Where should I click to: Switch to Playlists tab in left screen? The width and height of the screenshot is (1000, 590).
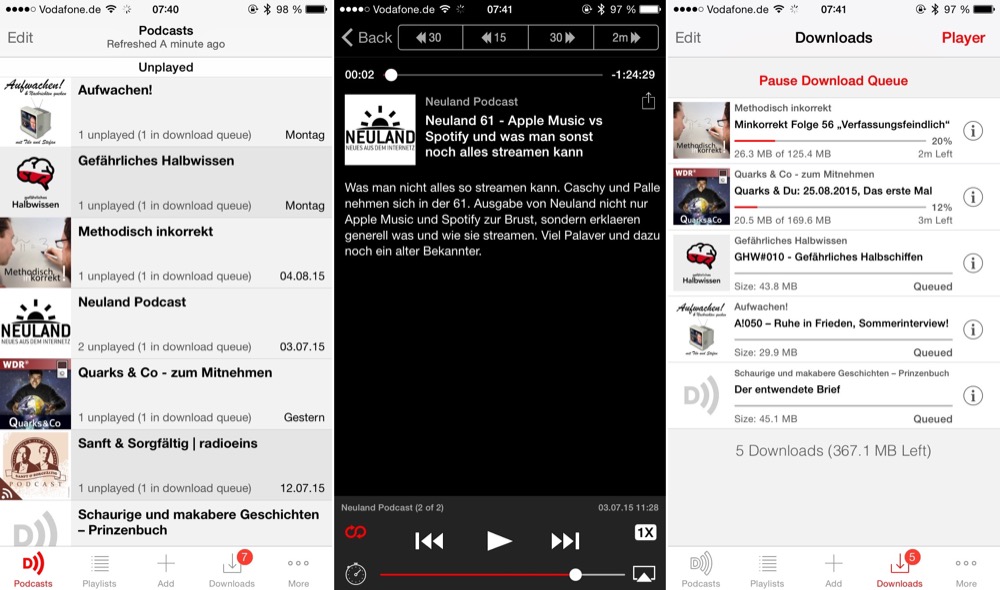pyautogui.click(x=99, y=568)
